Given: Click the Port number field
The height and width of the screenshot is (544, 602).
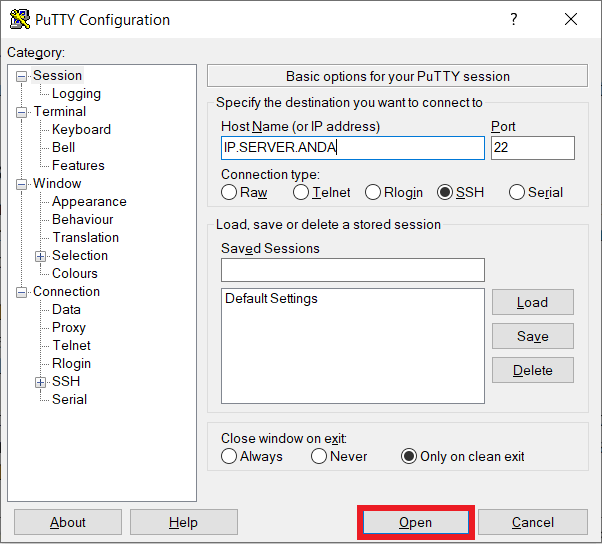Looking at the screenshot, I should (532, 148).
